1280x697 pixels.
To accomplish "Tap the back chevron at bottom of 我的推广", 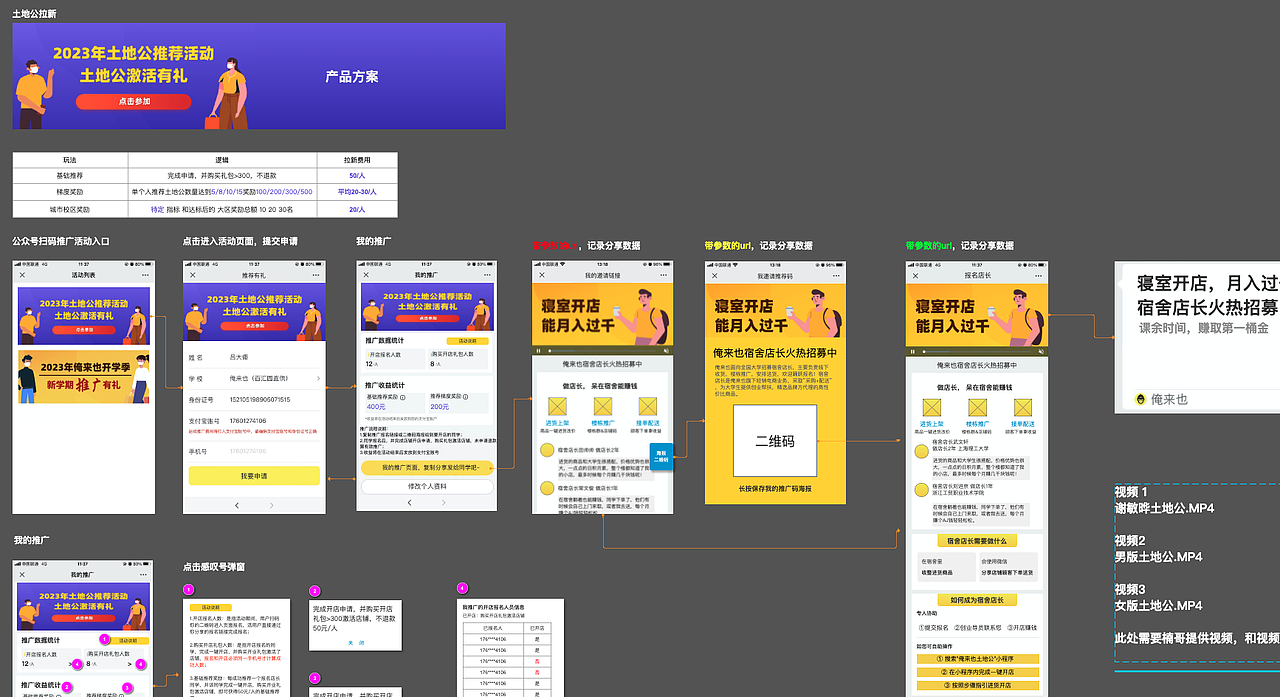I will [x=408, y=503].
